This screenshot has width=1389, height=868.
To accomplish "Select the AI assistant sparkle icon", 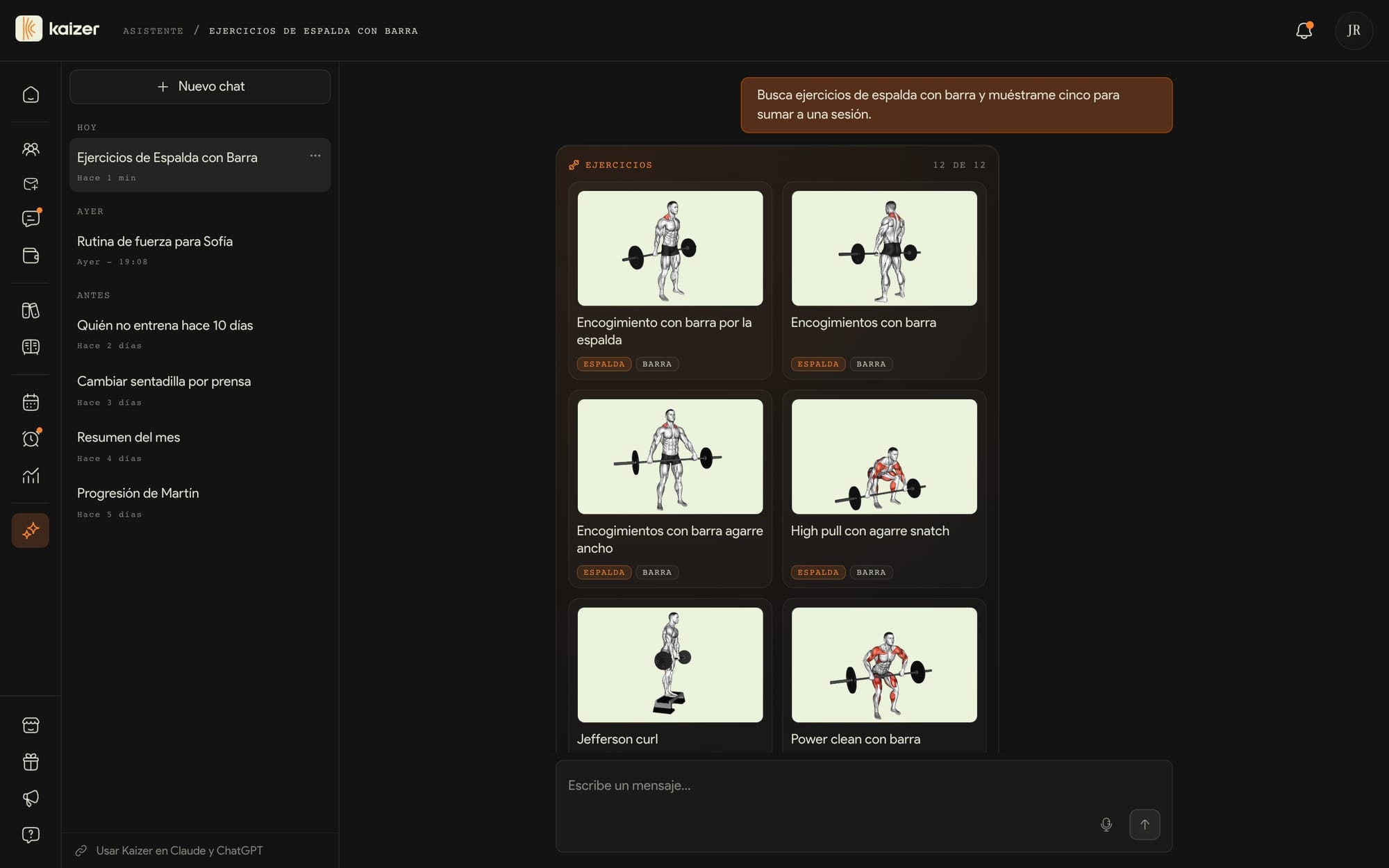I will (31, 531).
